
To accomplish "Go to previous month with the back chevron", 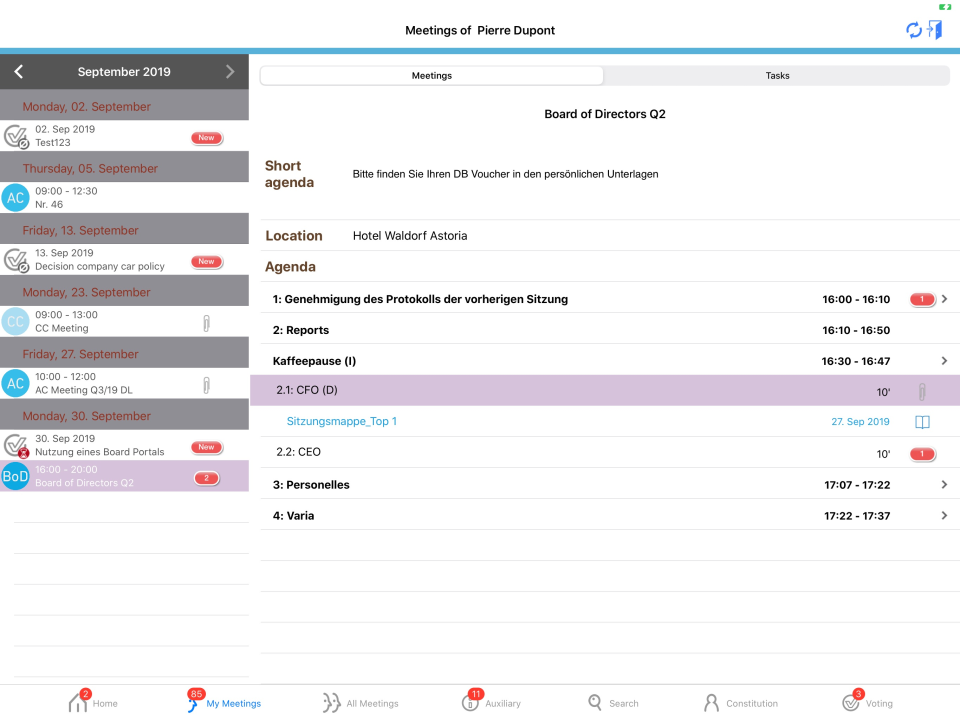I will 19,71.
